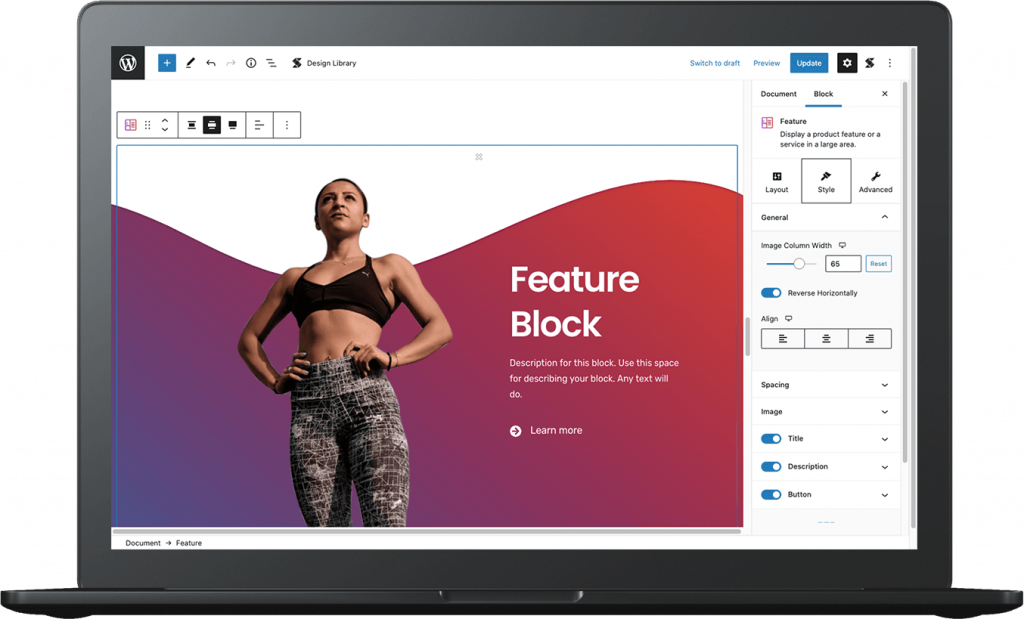Toggle Reverse Horizontally switch
1024x619 pixels.
point(771,293)
